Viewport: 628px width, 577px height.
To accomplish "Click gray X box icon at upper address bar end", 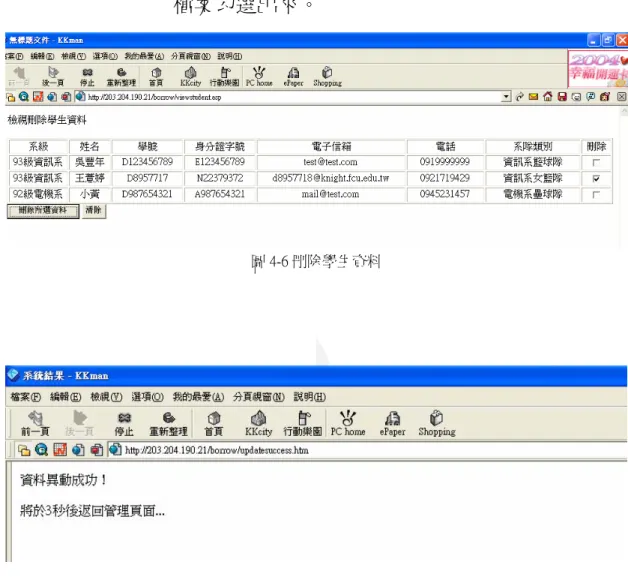I will point(621,97).
